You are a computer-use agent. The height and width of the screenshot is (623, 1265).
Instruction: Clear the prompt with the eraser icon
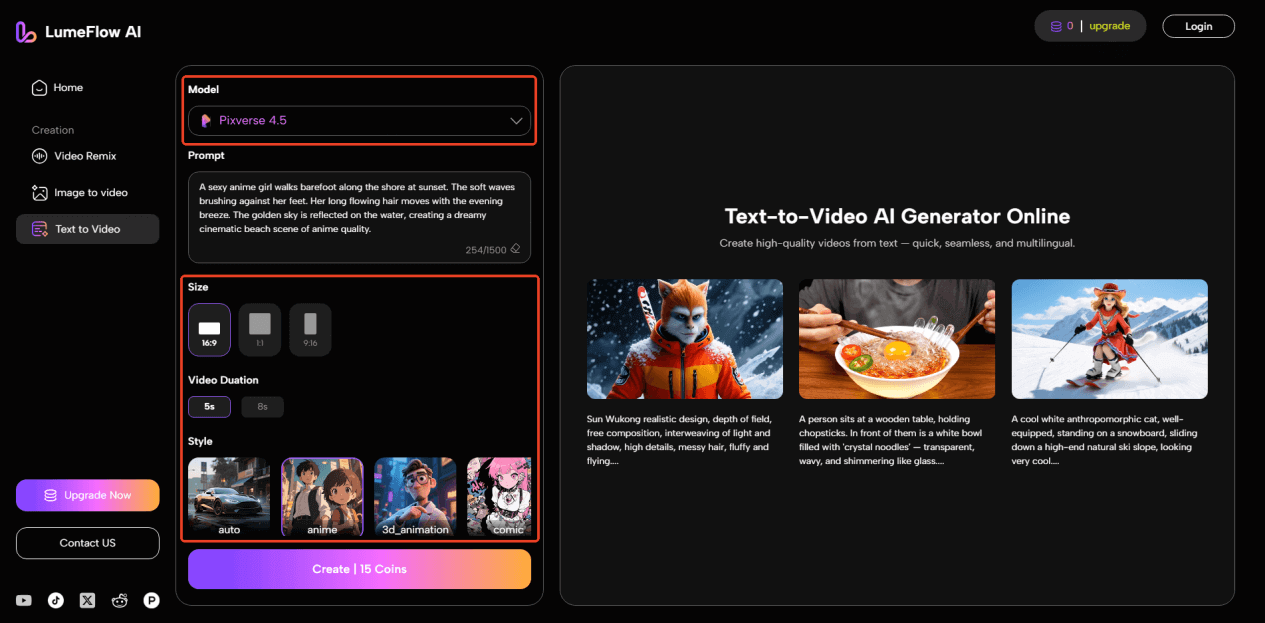(x=515, y=249)
